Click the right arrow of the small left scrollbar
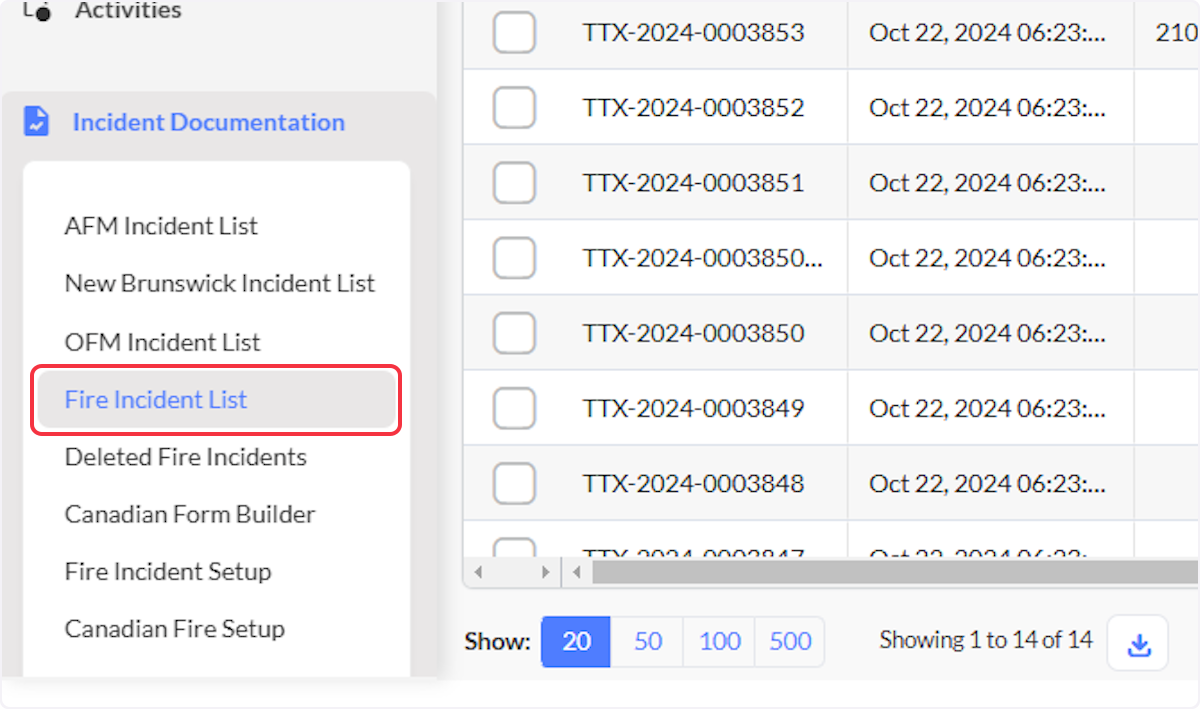 coord(545,573)
